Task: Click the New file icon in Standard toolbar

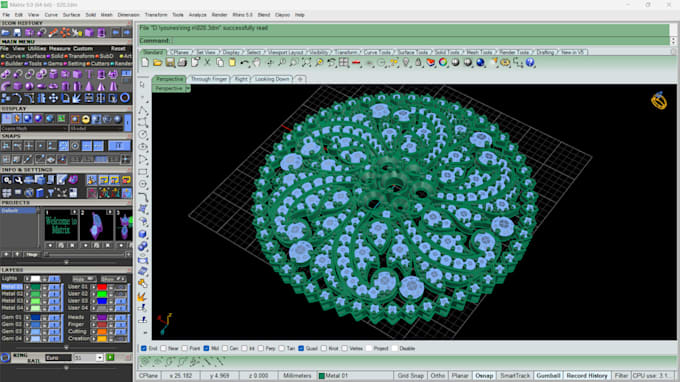Action: pos(145,63)
